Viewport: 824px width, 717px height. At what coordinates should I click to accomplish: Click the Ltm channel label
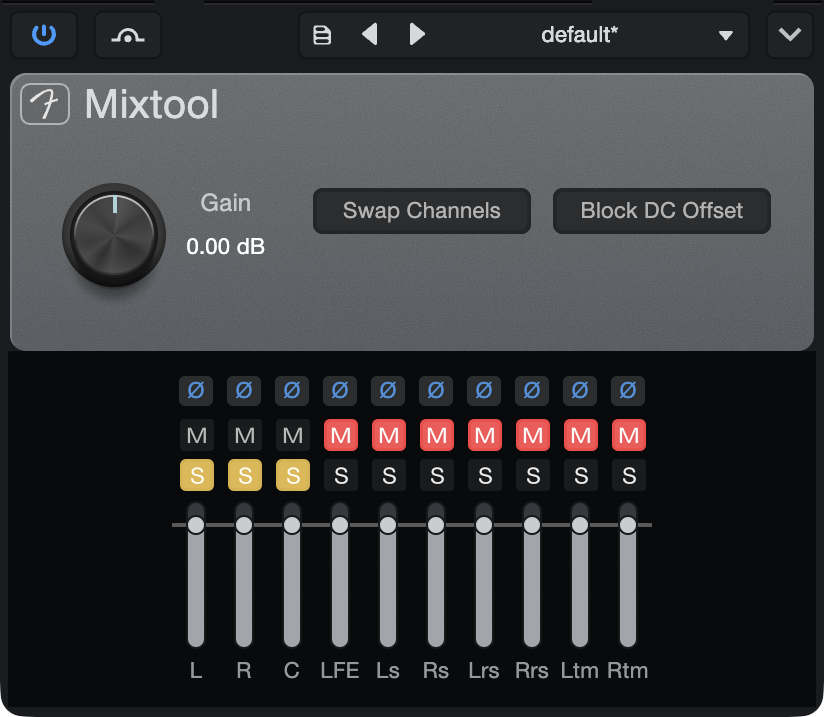pos(580,671)
